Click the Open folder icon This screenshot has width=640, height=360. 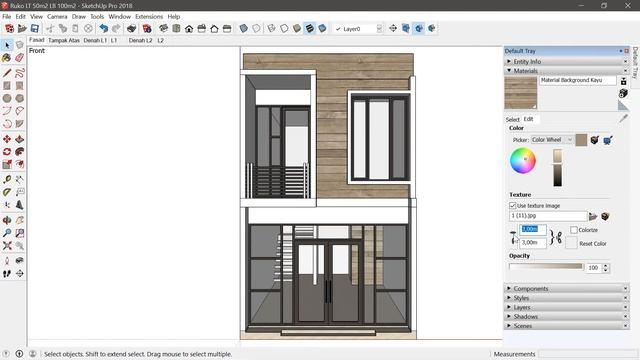[x=22, y=29]
